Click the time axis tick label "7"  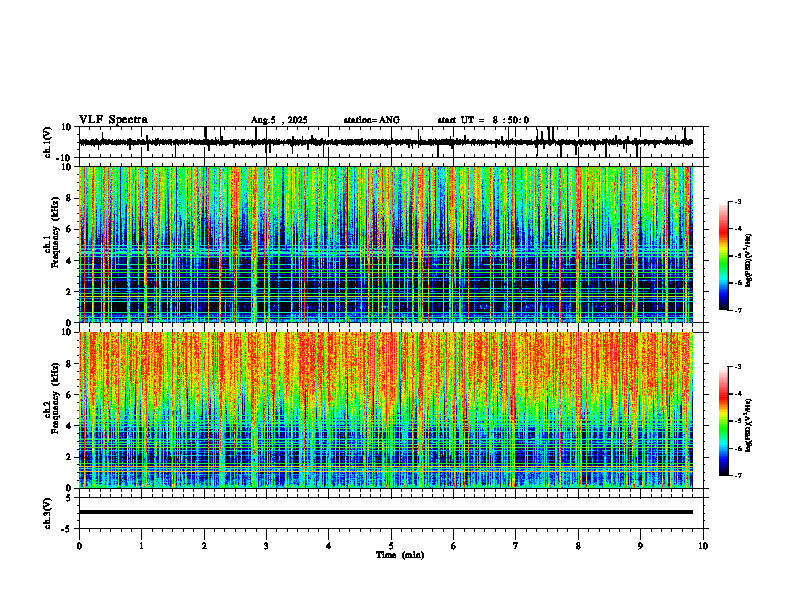(516, 546)
